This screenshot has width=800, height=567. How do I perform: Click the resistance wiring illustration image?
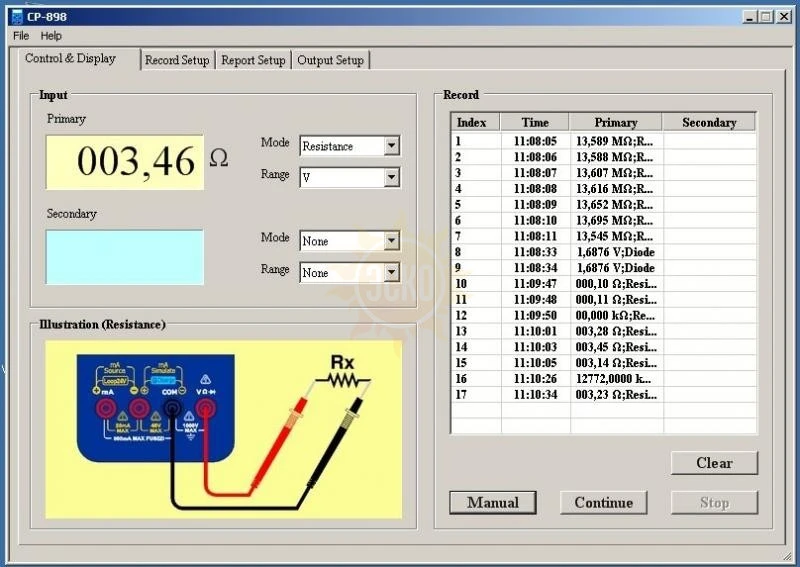pyautogui.click(x=223, y=430)
